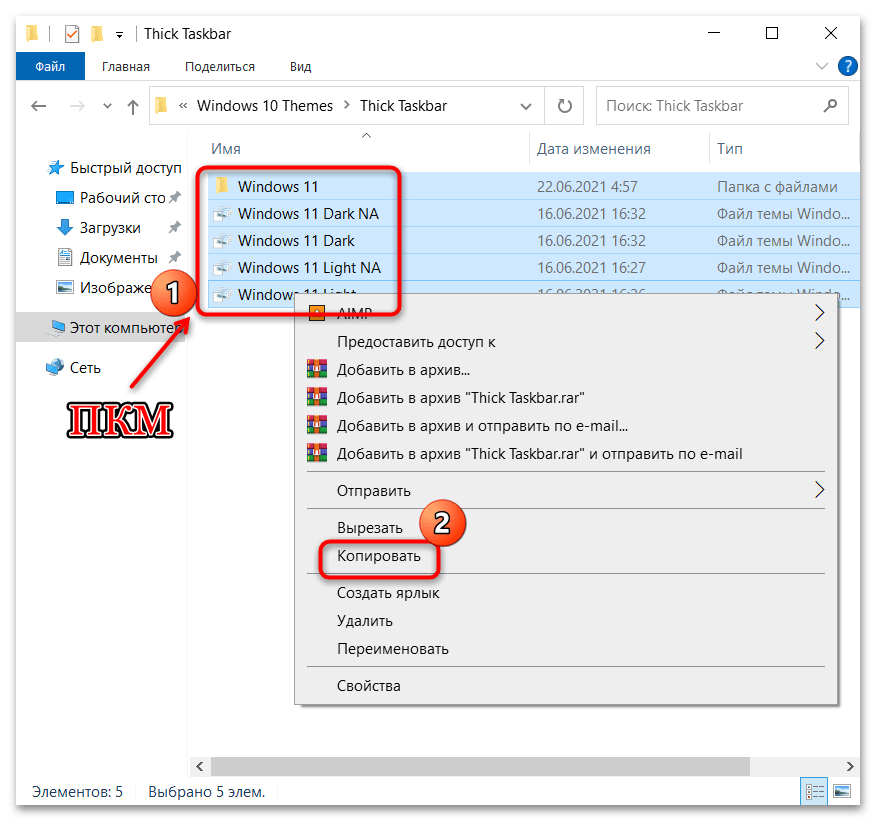Open the address bar dropdown arrow

coord(525,105)
